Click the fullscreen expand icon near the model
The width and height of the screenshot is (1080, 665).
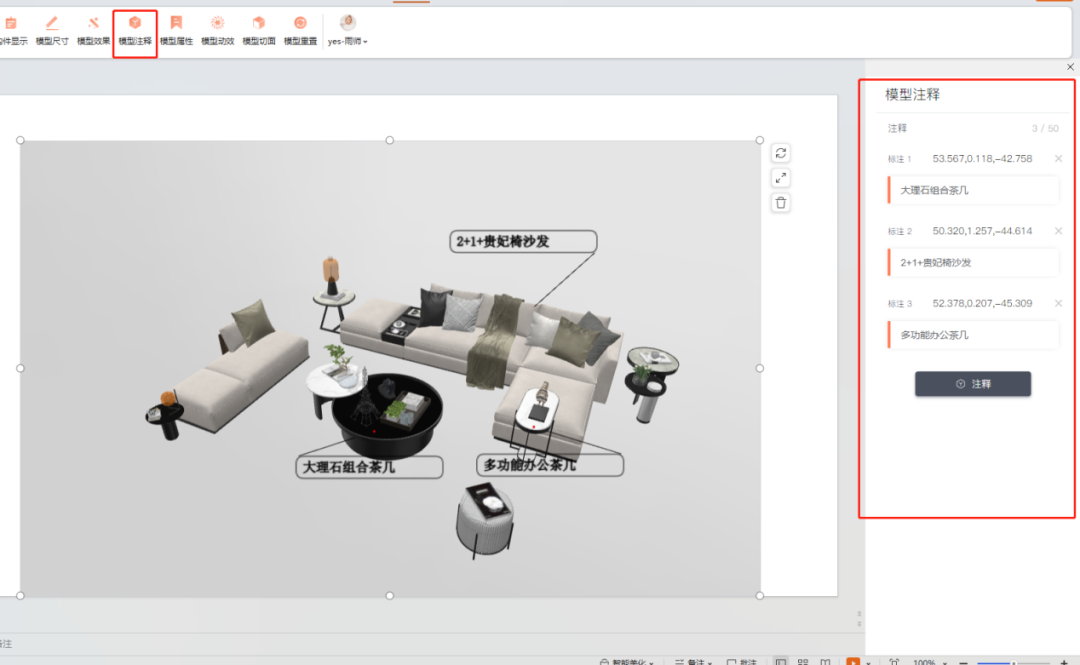coord(781,177)
